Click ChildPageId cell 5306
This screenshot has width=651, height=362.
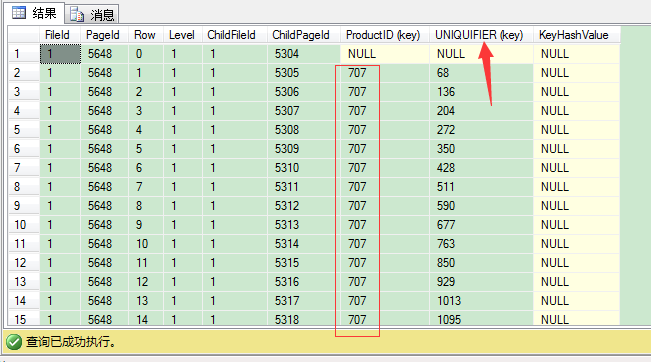304,92
